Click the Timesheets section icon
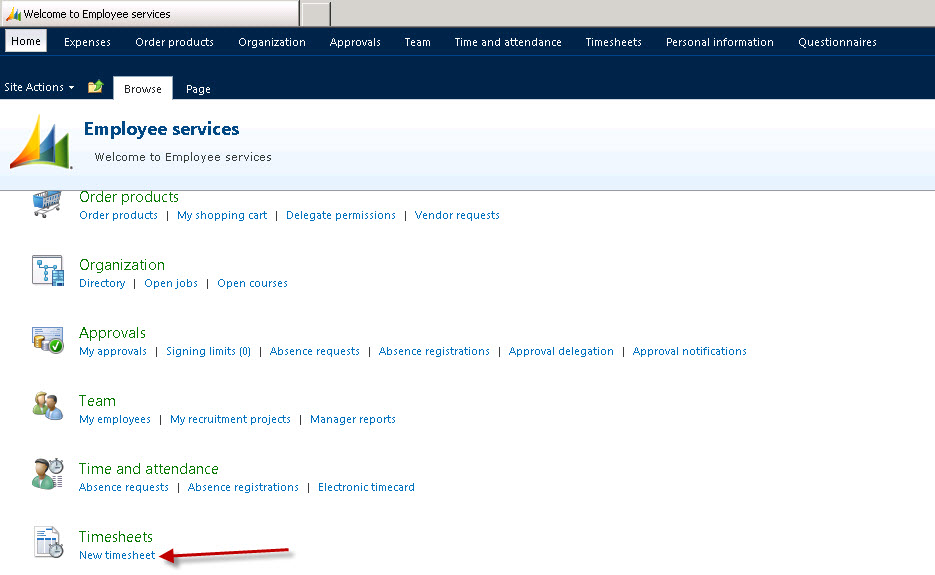The image size is (935, 575). tap(47, 543)
